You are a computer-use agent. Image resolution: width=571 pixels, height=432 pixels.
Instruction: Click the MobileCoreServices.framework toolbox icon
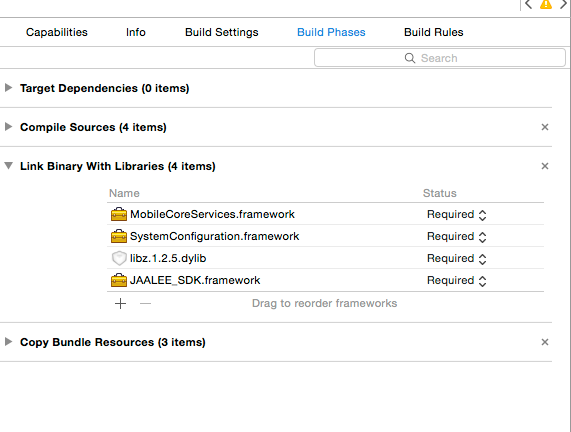(119, 214)
